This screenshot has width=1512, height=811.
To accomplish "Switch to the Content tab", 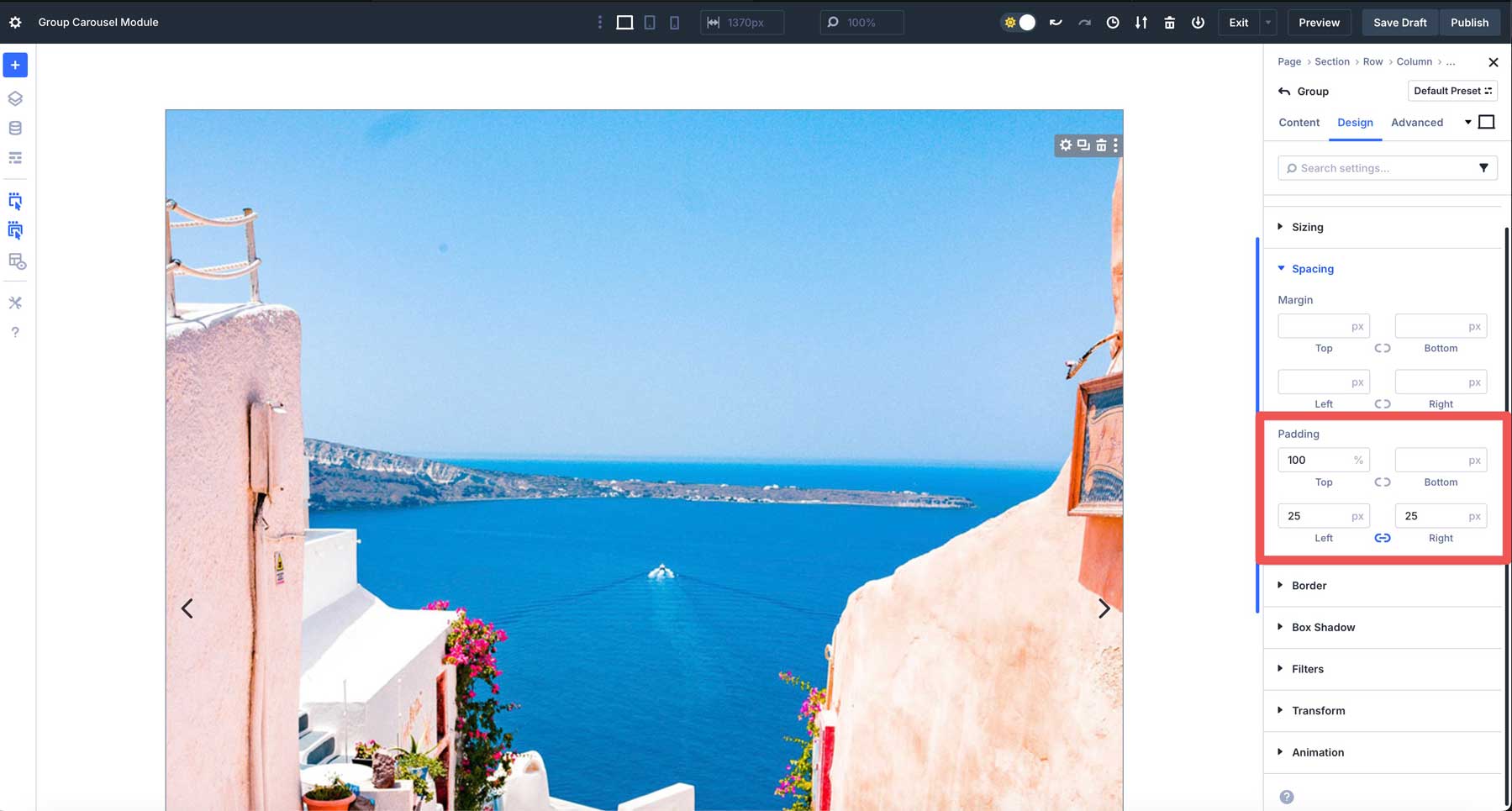I will (x=1298, y=123).
